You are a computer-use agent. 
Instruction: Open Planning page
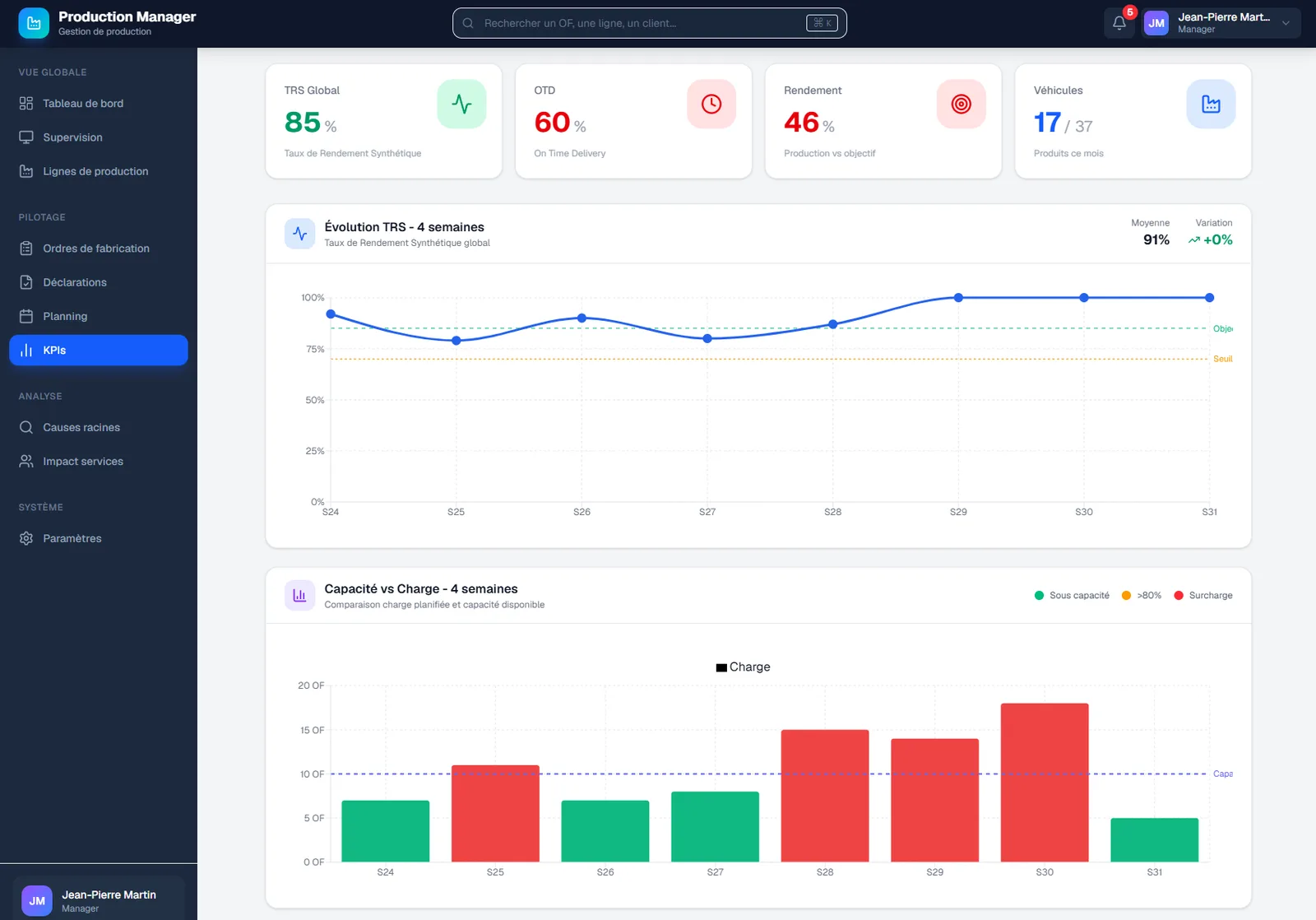click(x=99, y=316)
